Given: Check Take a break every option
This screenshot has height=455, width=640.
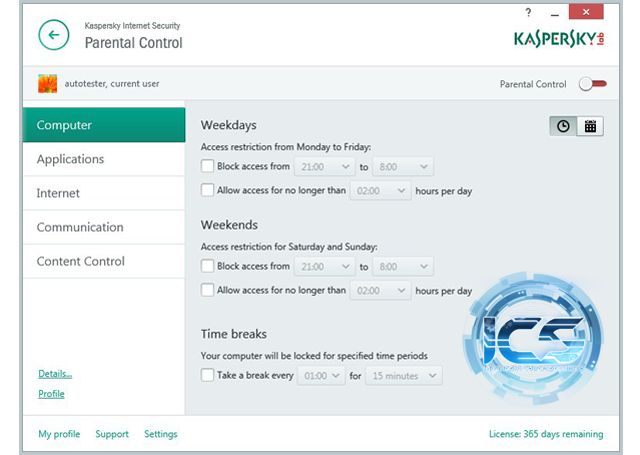Looking at the screenshot, I should click(x=207, y=375).
